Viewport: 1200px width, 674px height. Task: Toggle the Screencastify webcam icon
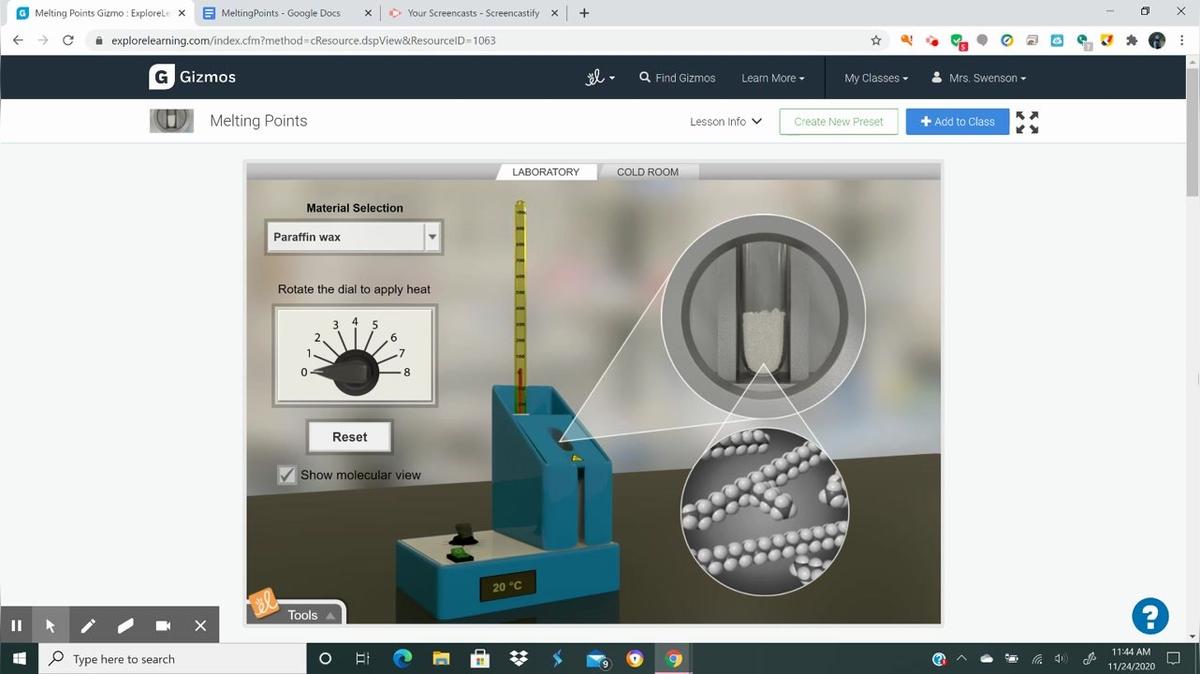pyautogui.click(x=163, y=626)
